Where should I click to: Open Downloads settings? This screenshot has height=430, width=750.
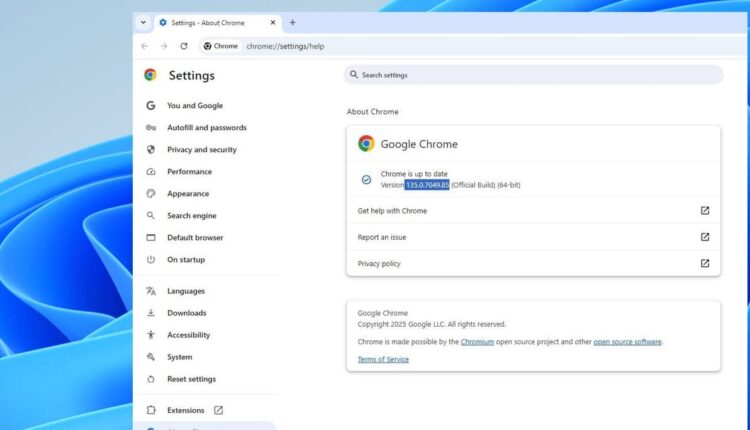pos(187,313)
